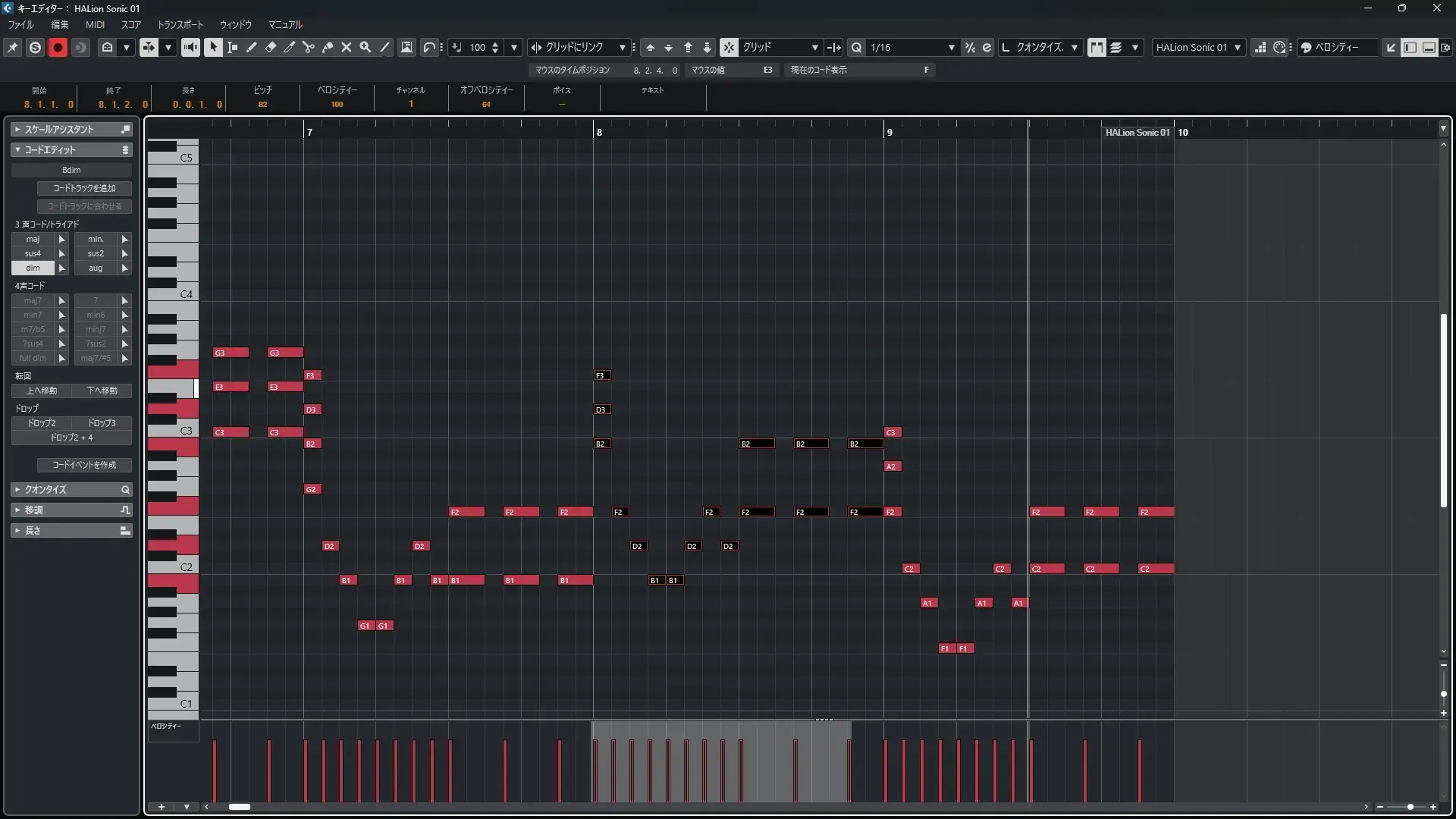Image resolution: width=1456 pixels, height=819 pixels.
Task: Toggle Acoustic Feedback speaker button
Action: pos(190,47)
